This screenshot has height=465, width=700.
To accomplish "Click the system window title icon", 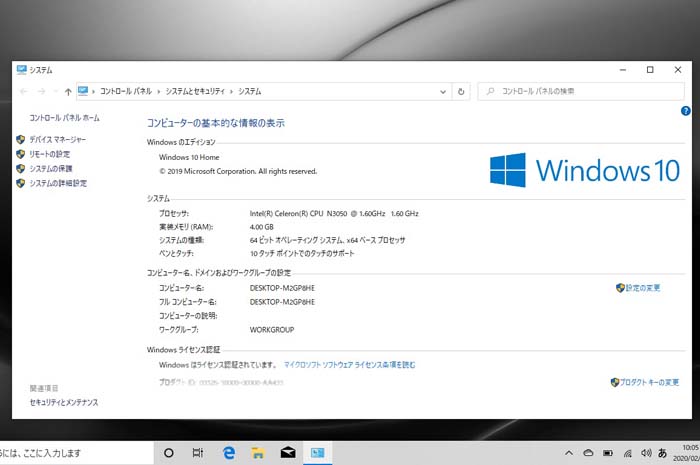I will 21,70.
